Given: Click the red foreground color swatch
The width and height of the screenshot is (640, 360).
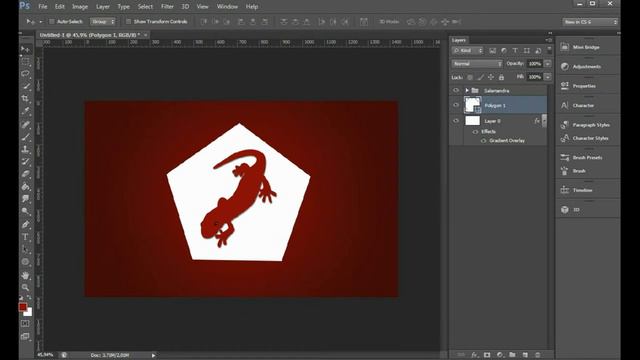Looking at the screenshot, I should (22, 307).
